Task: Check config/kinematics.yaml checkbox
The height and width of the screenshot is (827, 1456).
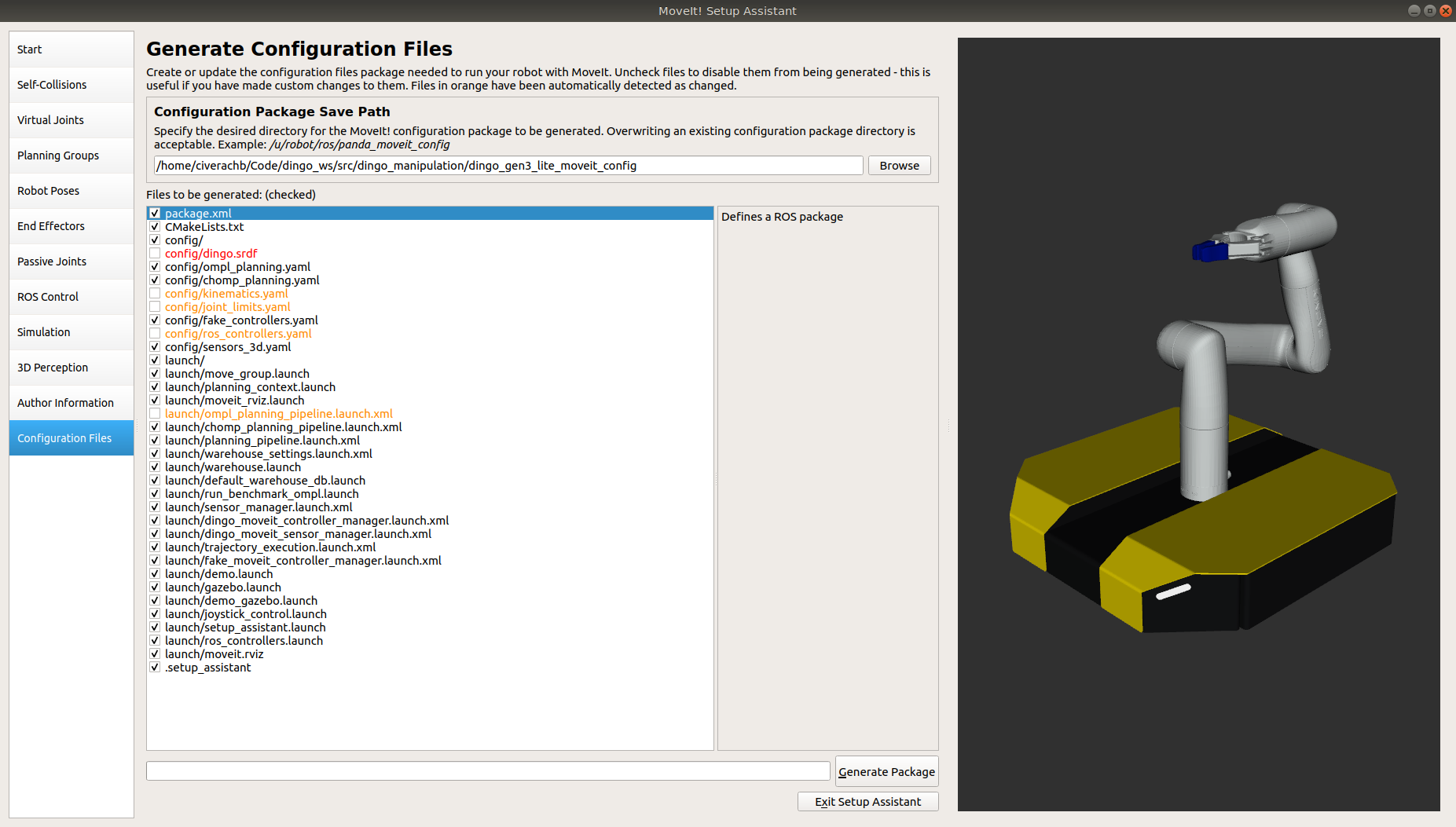Action: [155, 294]
